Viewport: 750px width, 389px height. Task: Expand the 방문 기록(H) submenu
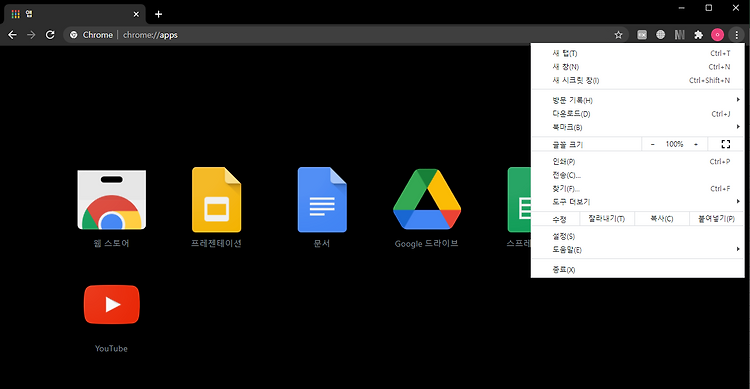tap(638, 100)
